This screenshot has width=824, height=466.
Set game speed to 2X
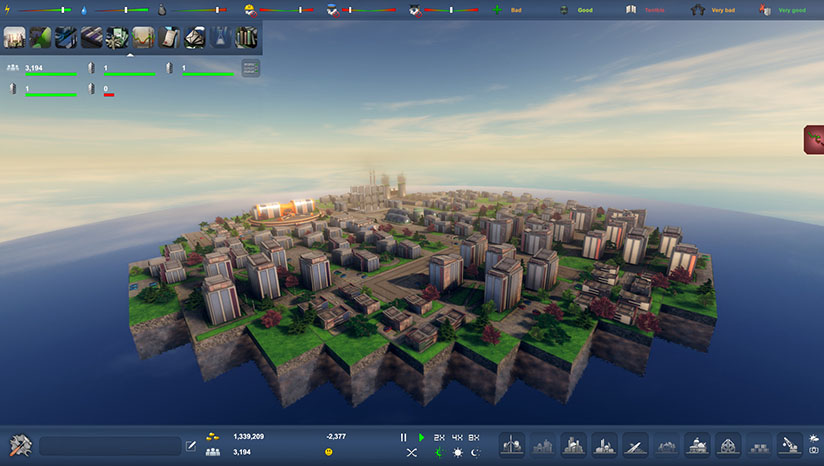(439, 437)
